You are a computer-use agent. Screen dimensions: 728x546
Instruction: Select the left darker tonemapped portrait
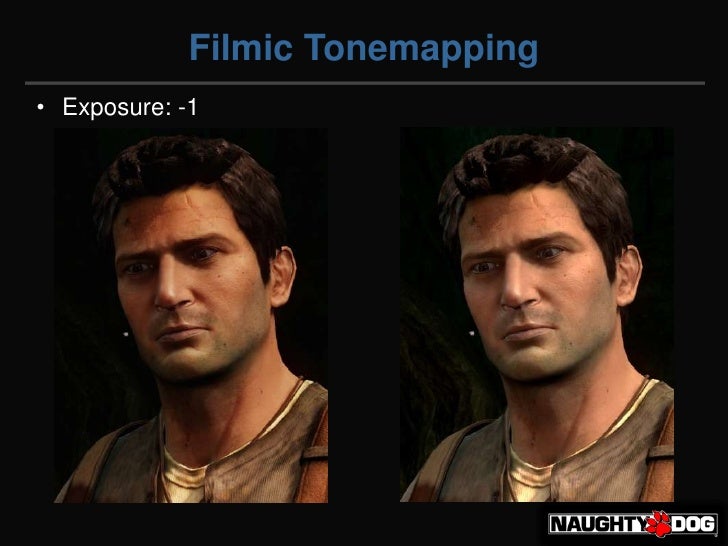click(x=191, y=315)
